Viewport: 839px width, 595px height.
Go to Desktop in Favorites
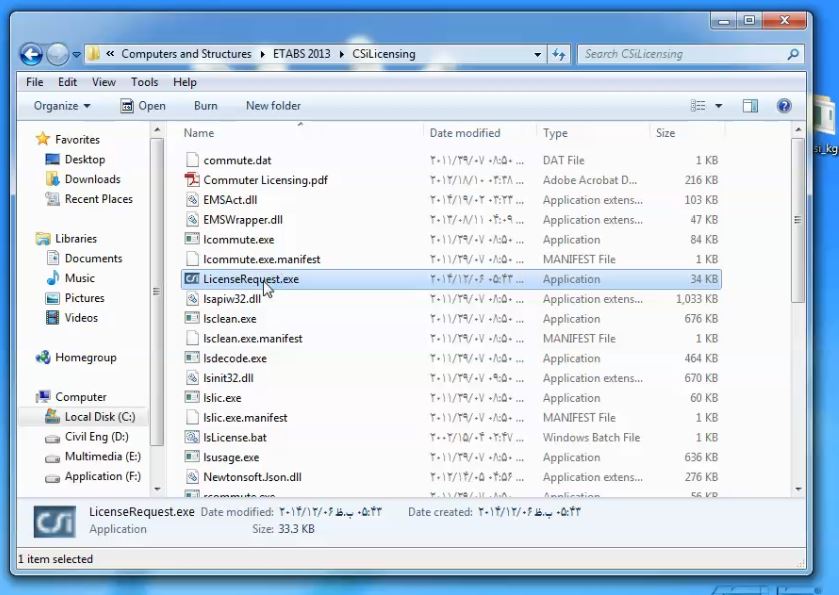pos(85,159)
